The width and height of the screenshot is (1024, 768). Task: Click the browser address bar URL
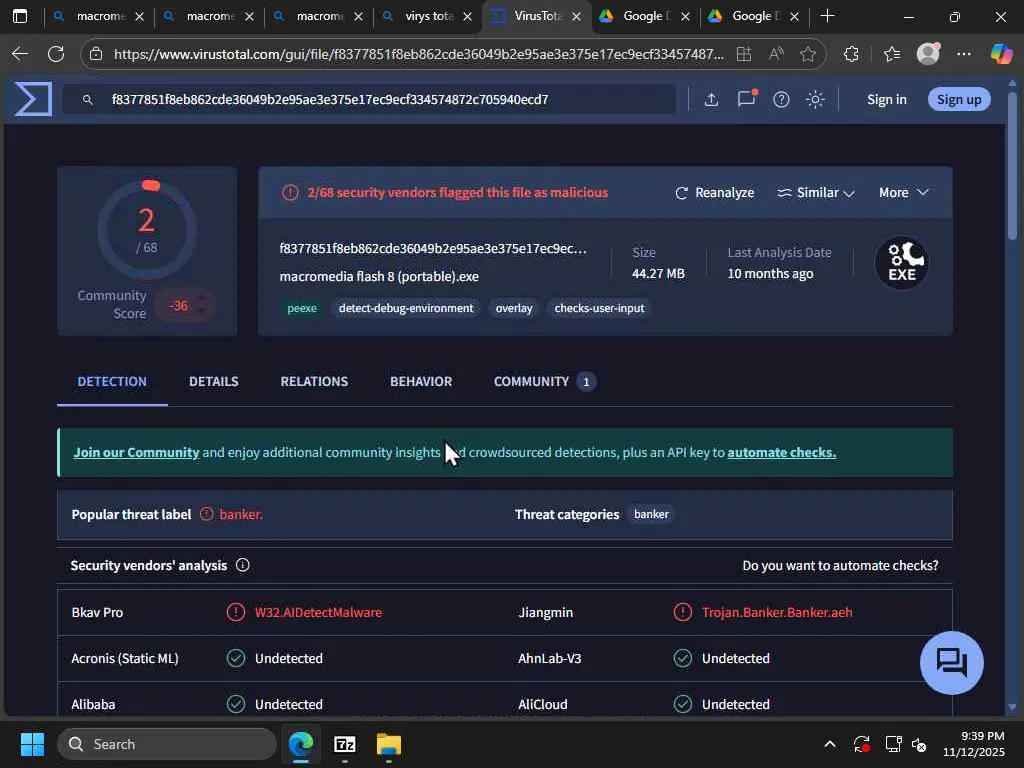pyautogui.click(x=418, y=54)
